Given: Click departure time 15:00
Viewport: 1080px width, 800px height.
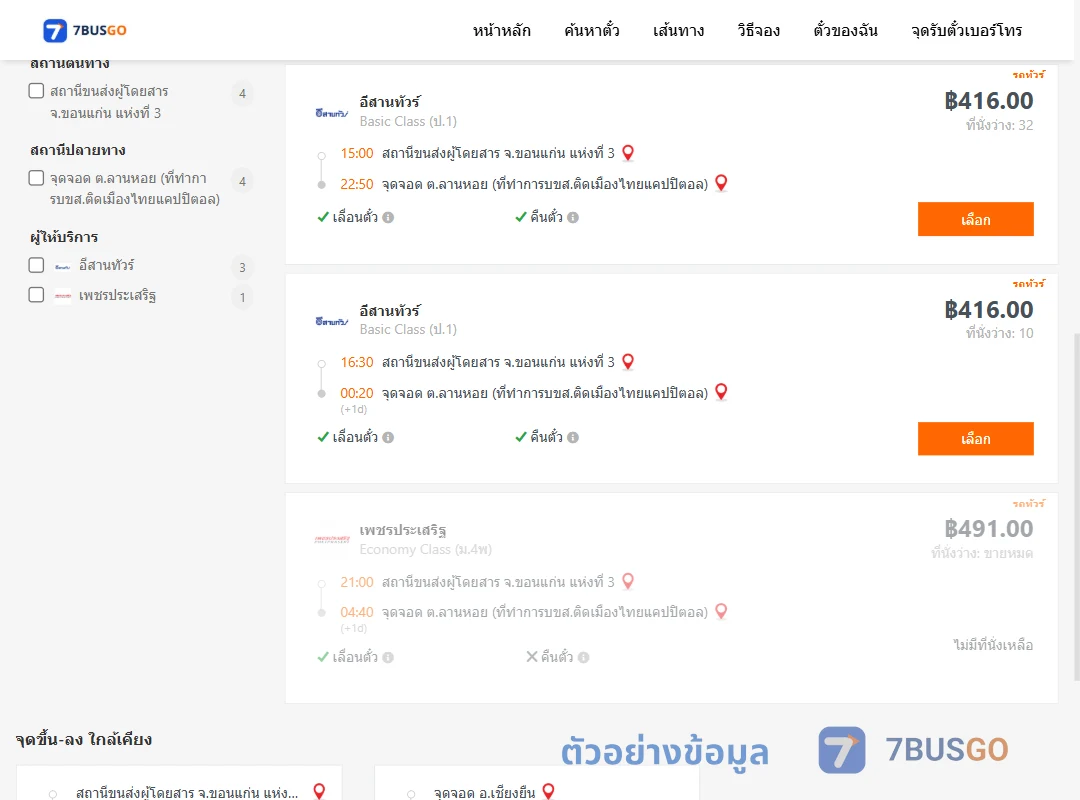Looking at the screenshot, I should pos(357,153).
